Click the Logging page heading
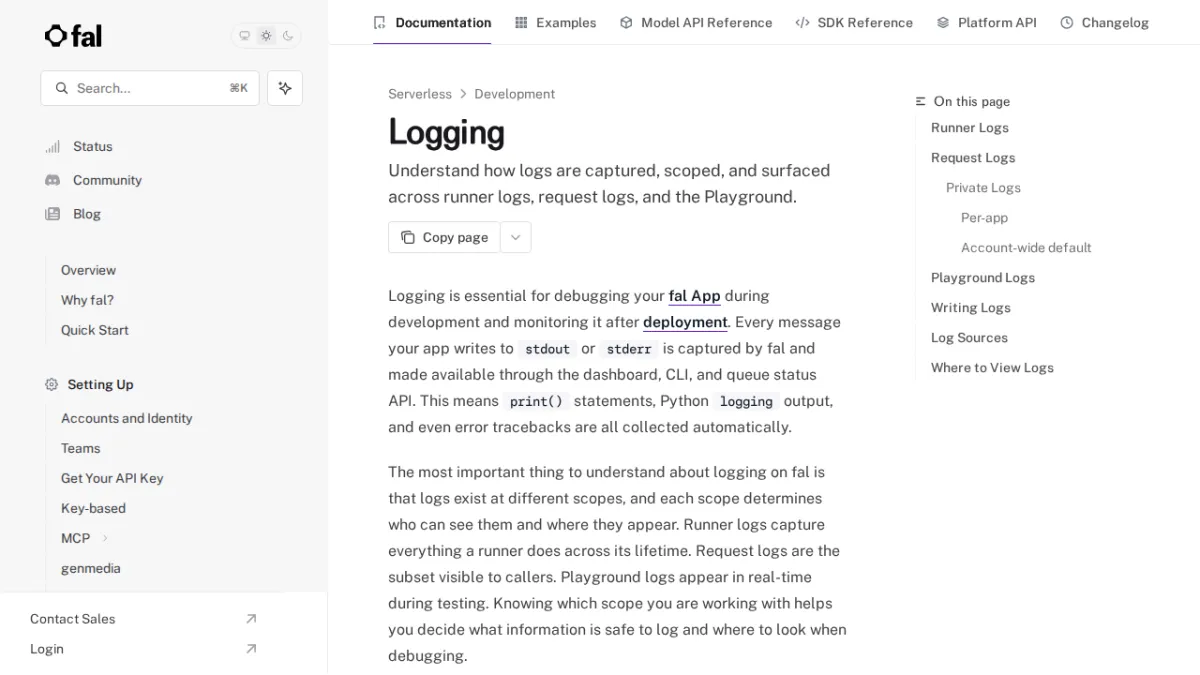Viewport: 1200px width, 675px height. tap(446, 132)
